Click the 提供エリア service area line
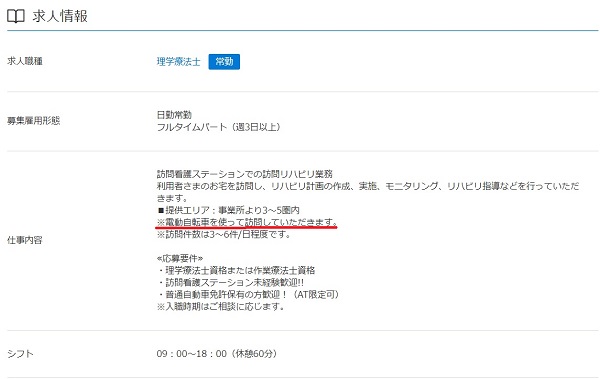This screenshot has height=379, width=600. click(228, 210)
